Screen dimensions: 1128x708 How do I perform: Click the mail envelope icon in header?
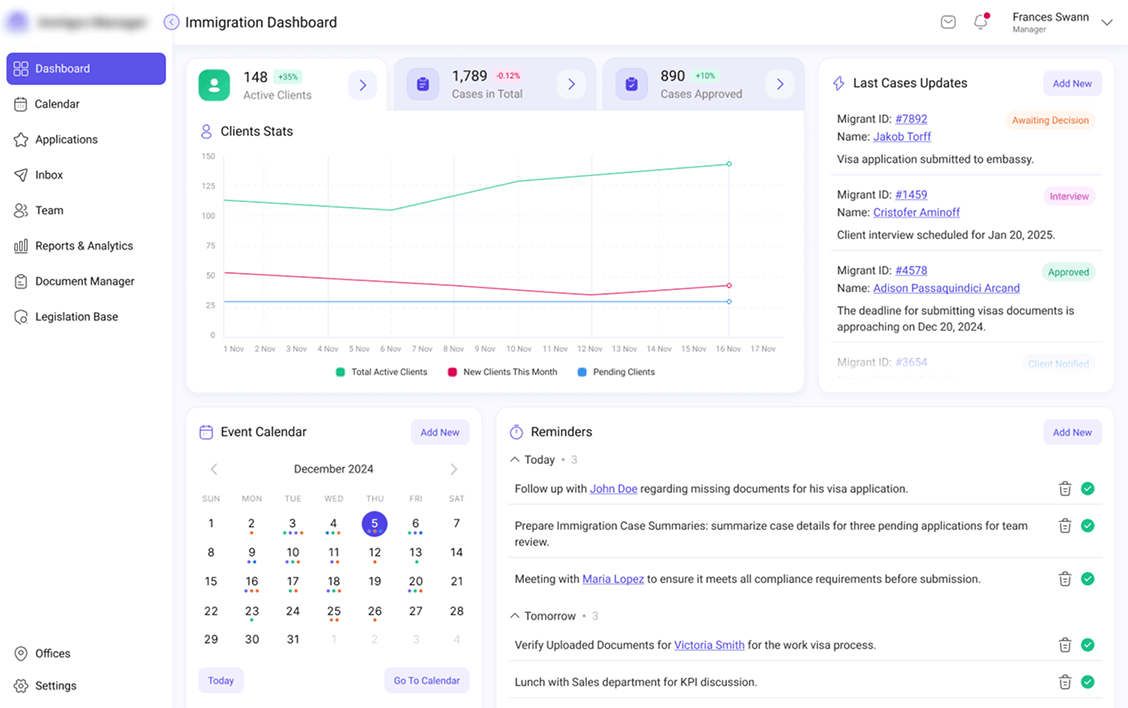point(948,22)
